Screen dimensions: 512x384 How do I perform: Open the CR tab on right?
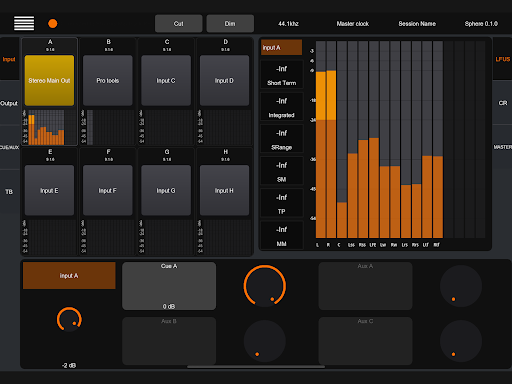502,103
